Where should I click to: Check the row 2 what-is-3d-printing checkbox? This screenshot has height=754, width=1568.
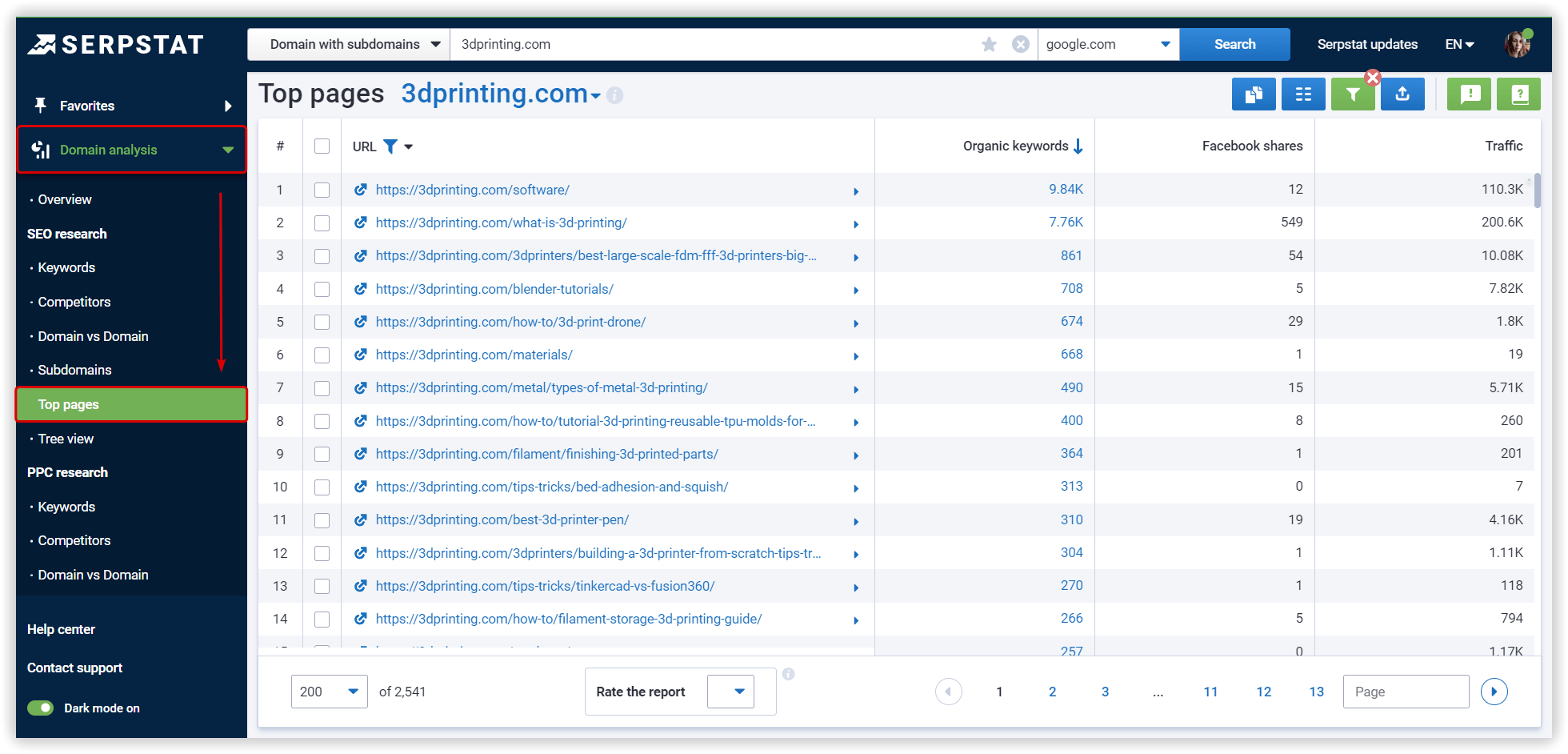click(322, 223)
